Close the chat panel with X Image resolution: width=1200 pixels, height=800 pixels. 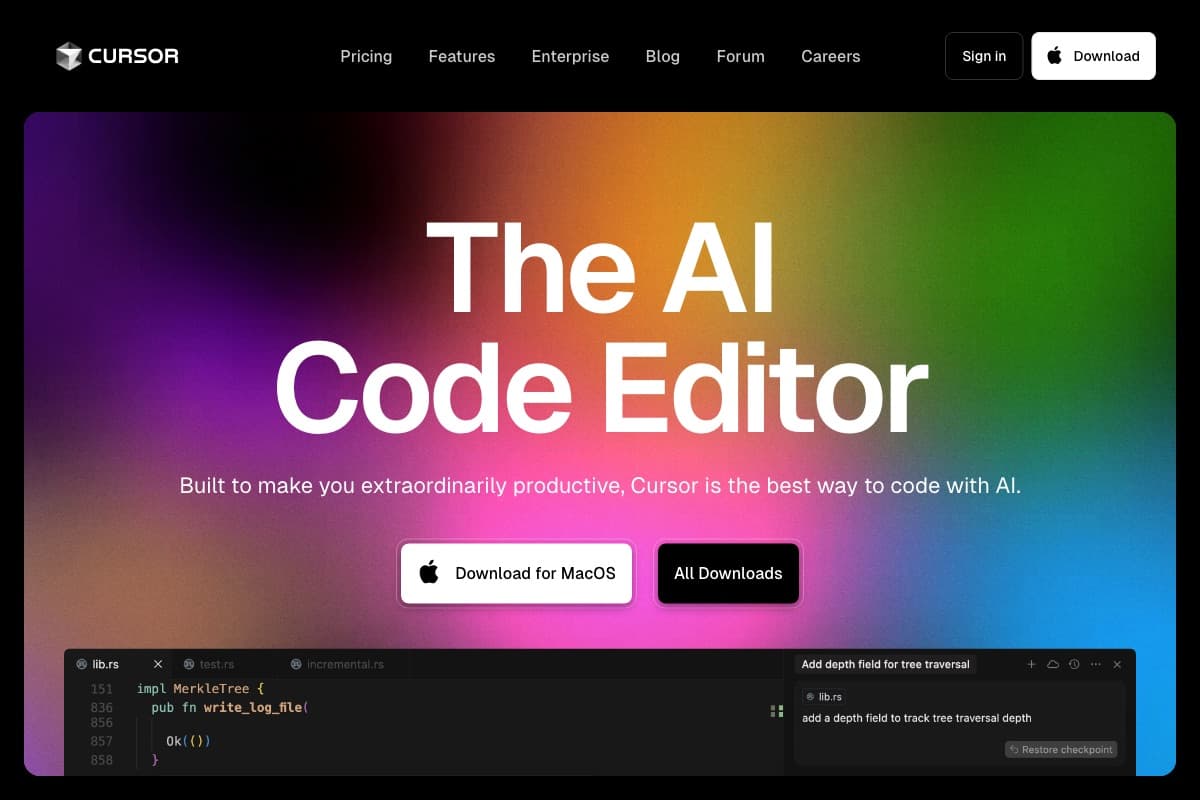[1117, 664]
